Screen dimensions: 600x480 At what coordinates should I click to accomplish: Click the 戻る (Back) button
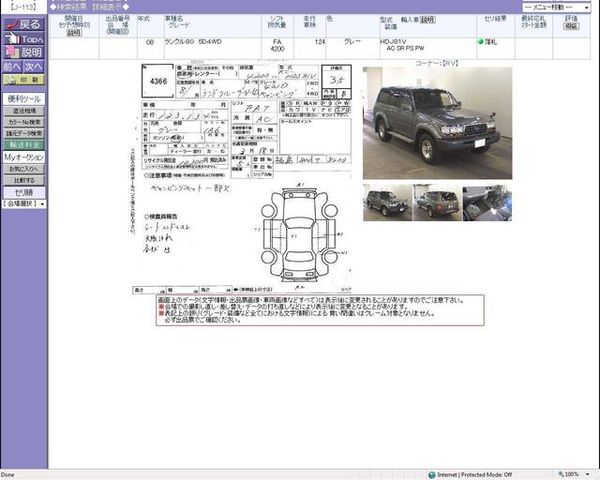point(23,24)
